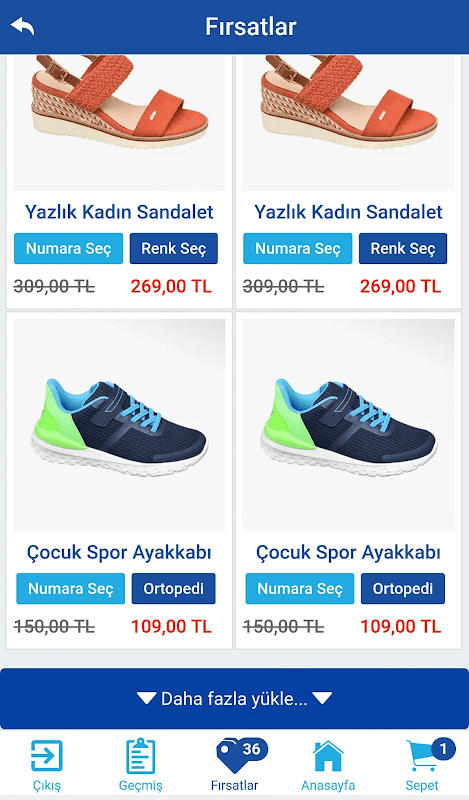Open Numara Seç for right sandal
Screen dimensions: 469x800
pos(298,248)
